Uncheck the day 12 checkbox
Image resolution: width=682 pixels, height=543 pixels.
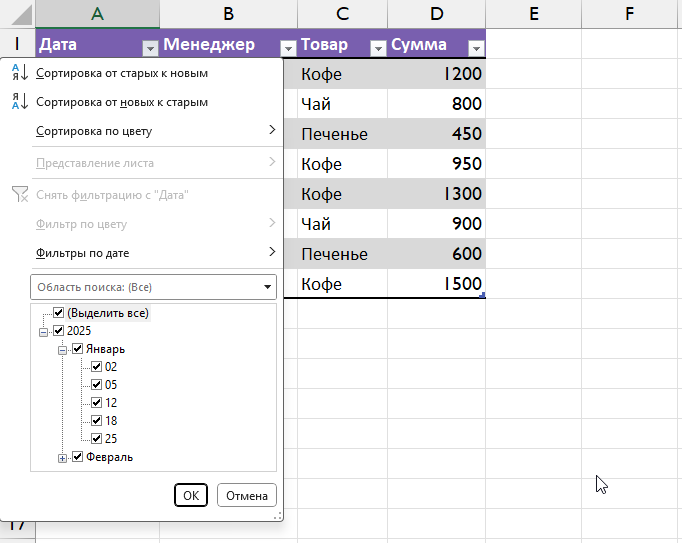point(96,403)
